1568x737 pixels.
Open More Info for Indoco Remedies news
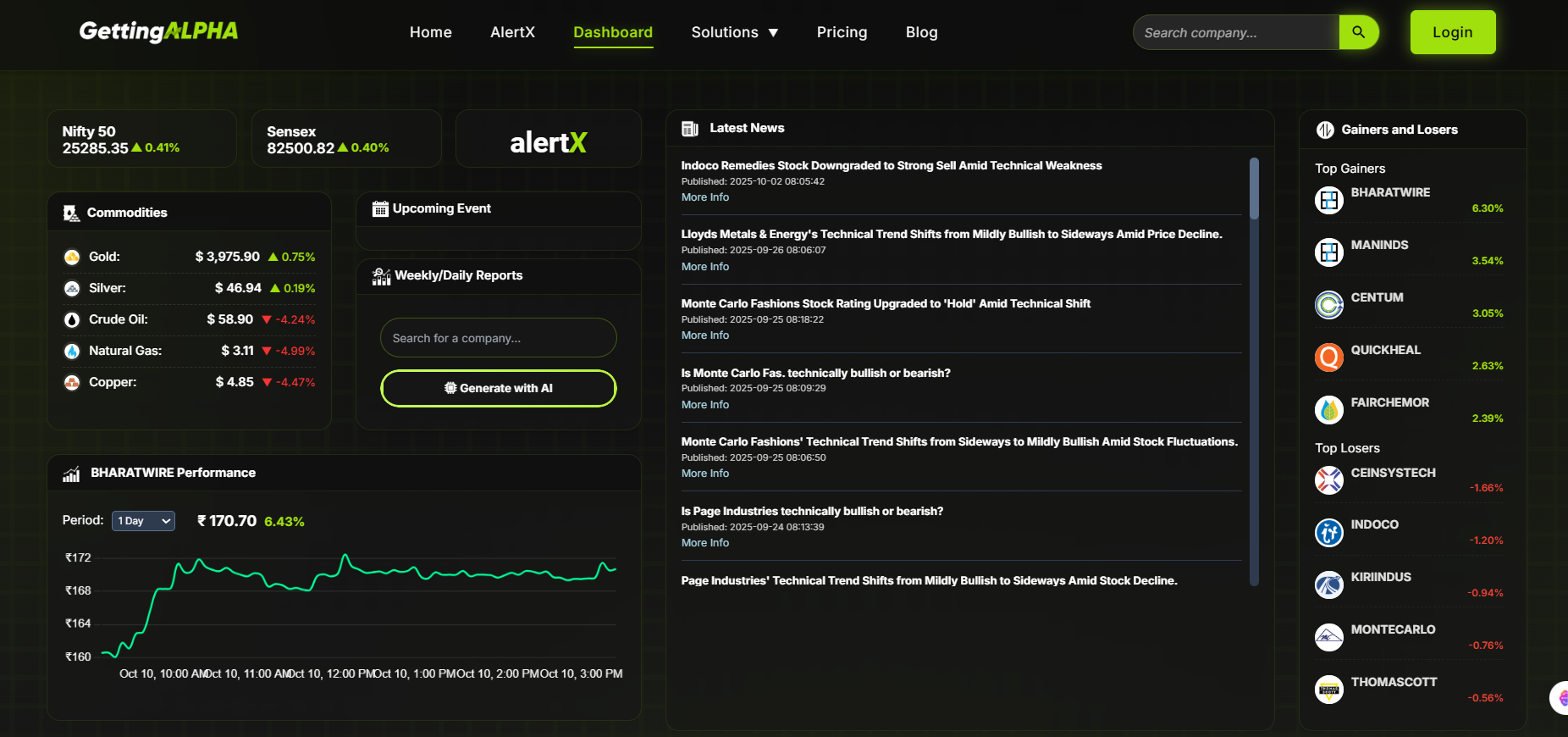705,197
